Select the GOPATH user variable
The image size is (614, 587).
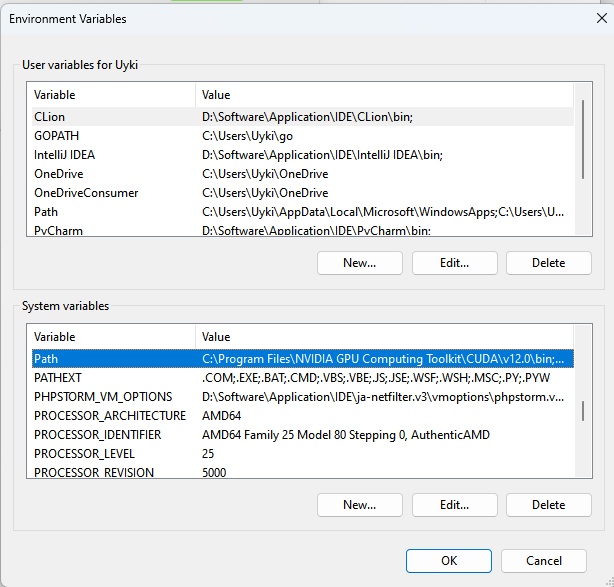click(x=303, y=136)
